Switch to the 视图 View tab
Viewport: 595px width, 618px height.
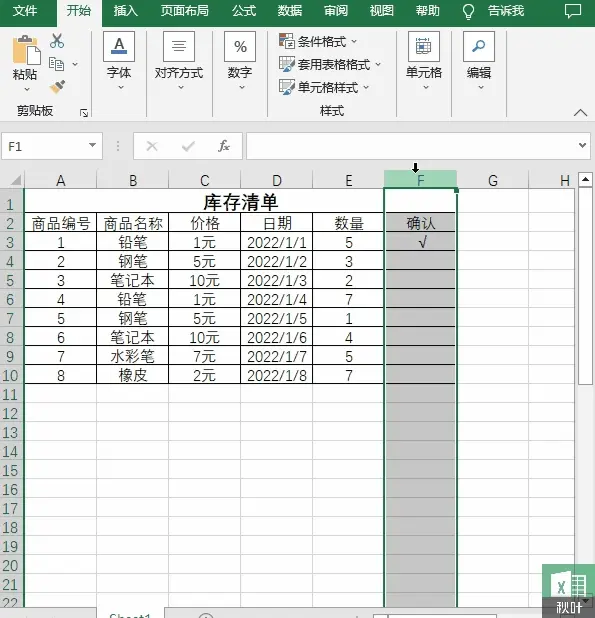coord(381,11)
